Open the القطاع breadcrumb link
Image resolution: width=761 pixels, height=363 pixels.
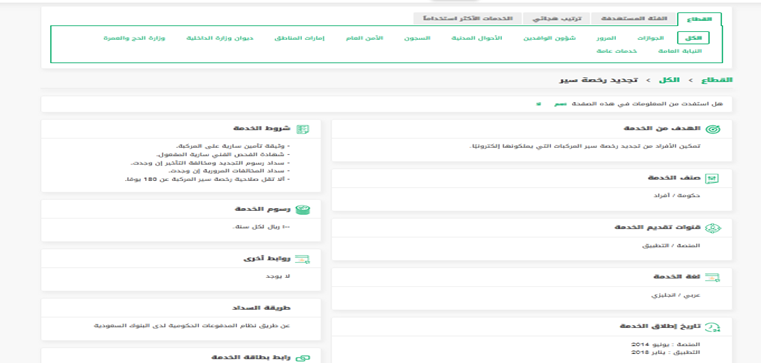pos(716,80)
